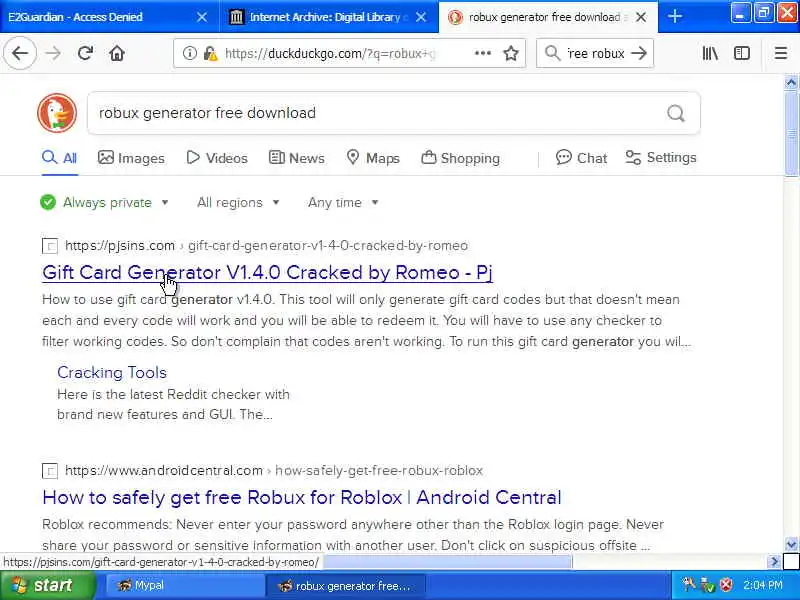Click the search magnifier in DuckDuckGo box
The height and width of the screenshot is (600, 800).
coord(676,113)
